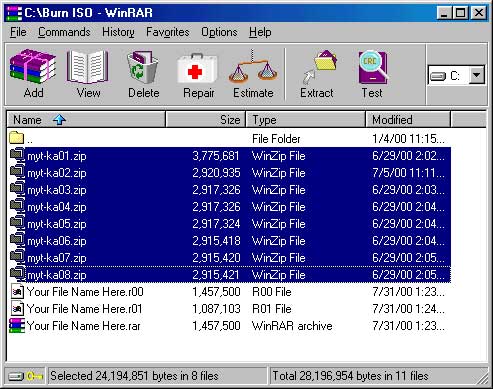Screen dimensions: 493x389
Task: Select Your File Name Here.r00
Action: pyautogui.click(x=85, y=292)
